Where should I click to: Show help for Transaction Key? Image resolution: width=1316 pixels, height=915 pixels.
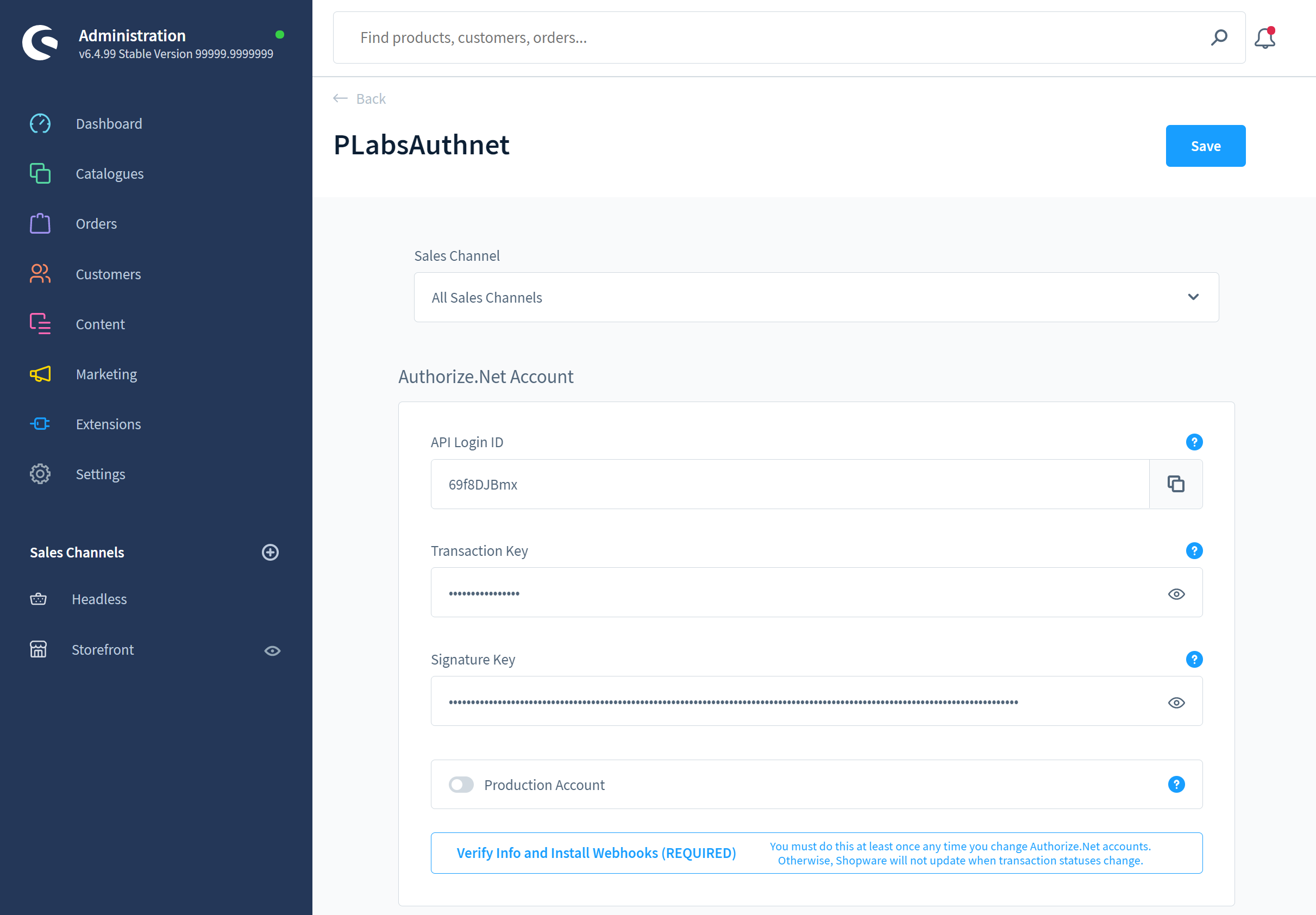1194,551
